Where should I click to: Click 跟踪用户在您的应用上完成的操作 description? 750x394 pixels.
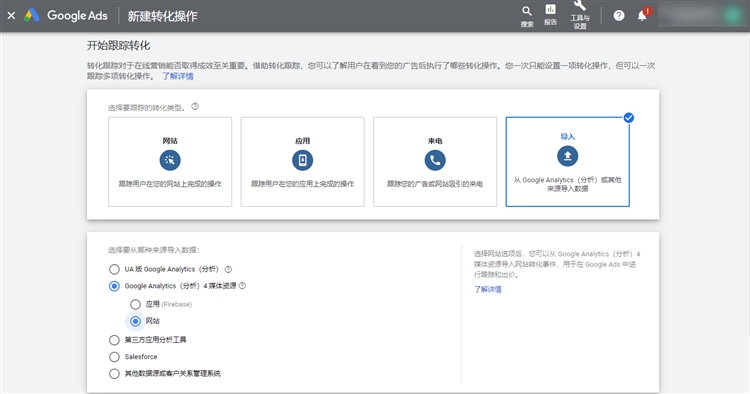pos(302,184)
